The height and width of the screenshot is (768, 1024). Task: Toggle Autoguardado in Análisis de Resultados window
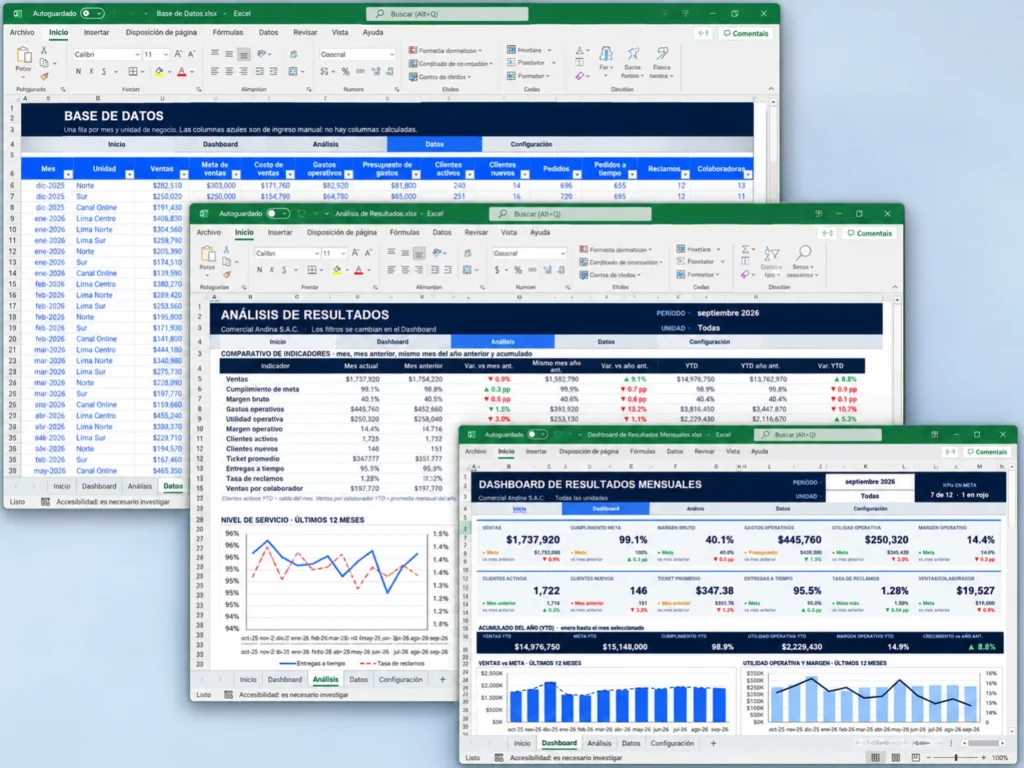[x=278, y=214]
